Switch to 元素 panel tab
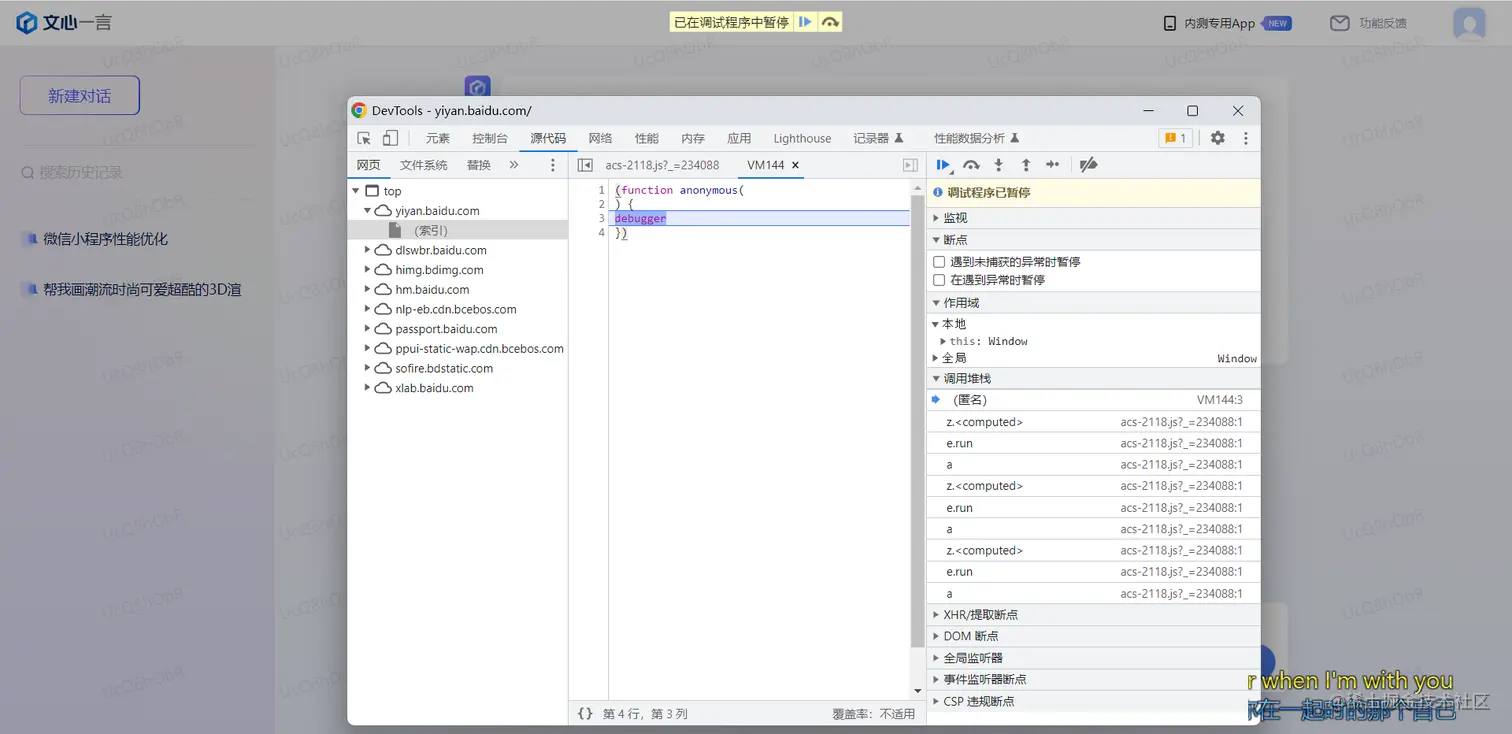The height and width of the screenshot is (734, 1512). [x=437, y=138]
